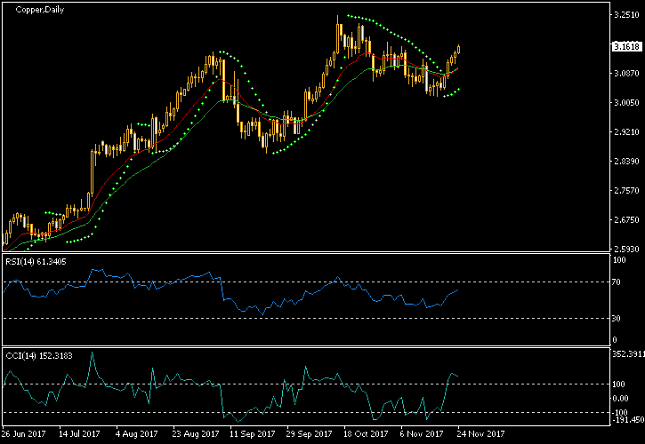Click the 2.9210 price axis label
The image size is (645, 444).
[626, 132]
